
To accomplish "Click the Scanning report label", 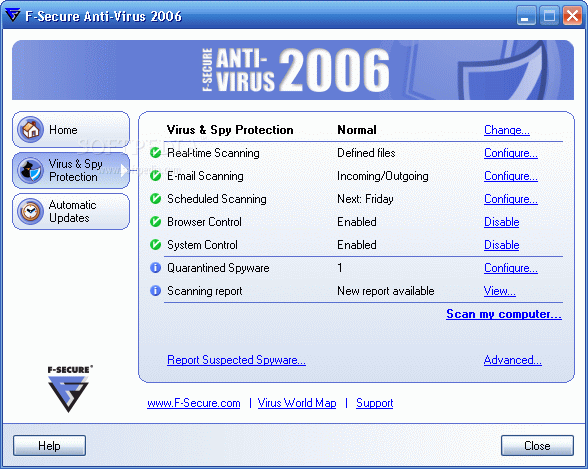I will click(204, 291).
